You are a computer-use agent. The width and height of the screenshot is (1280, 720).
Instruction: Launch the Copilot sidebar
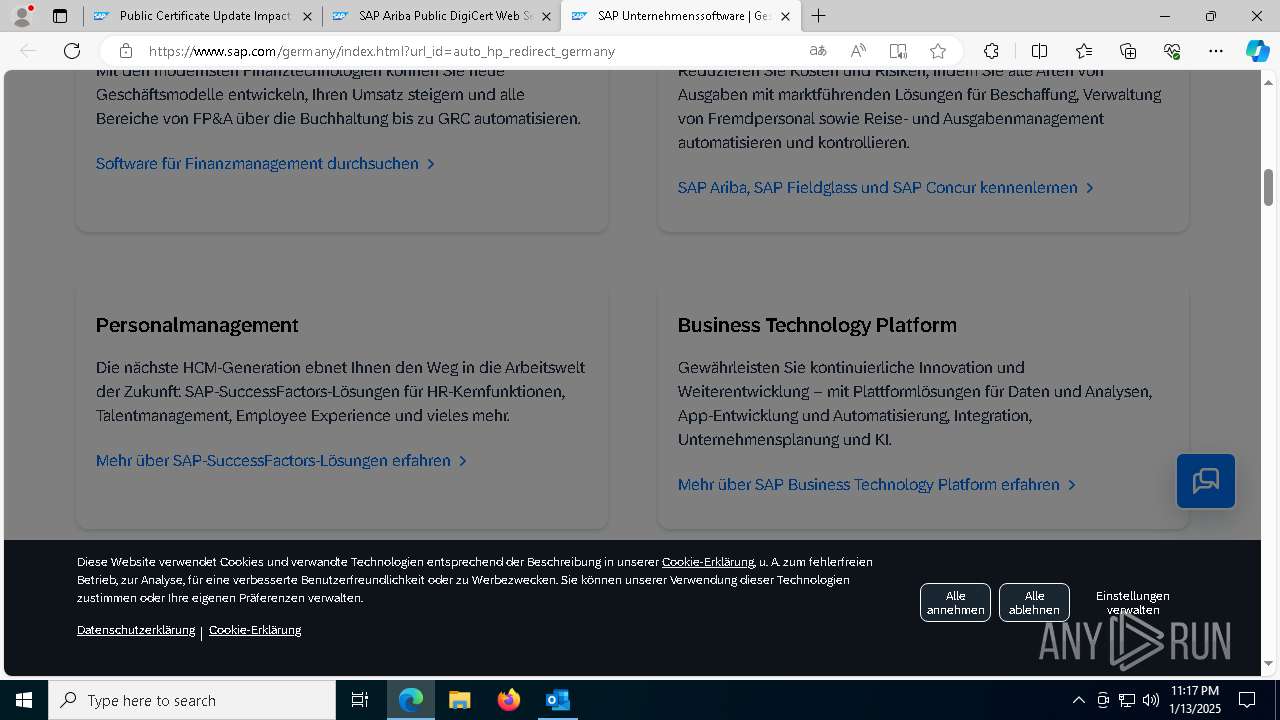click(x=1257, y=51)
